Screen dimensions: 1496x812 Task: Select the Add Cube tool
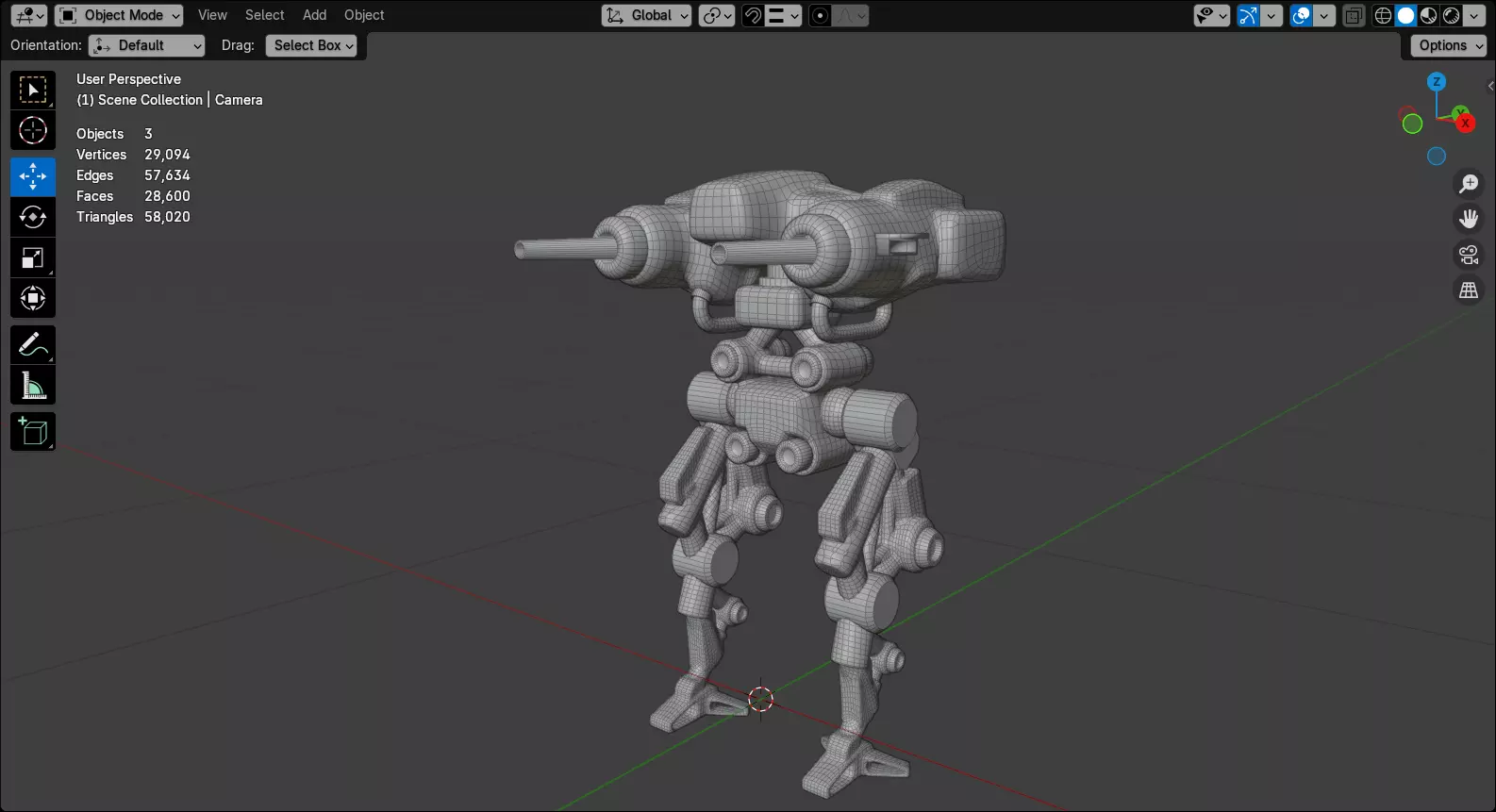(x=33, y=431)
